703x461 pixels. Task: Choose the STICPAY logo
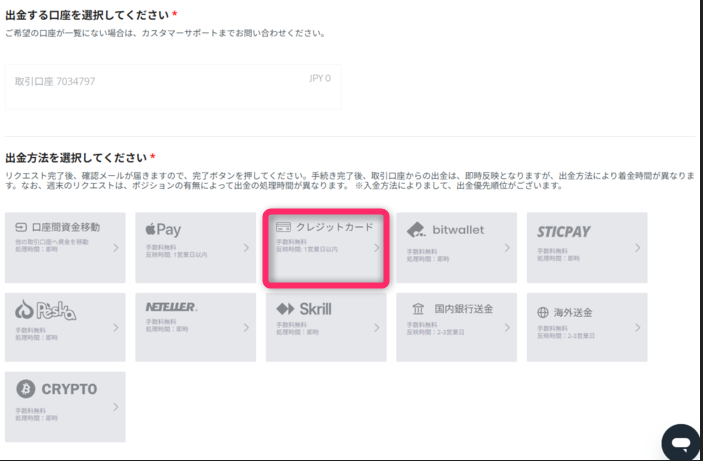click(564, 231)
